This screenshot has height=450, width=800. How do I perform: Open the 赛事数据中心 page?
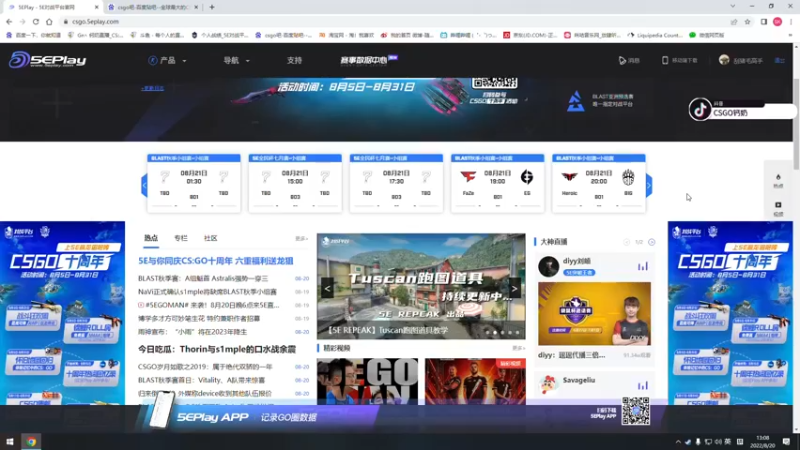(368, 60)
